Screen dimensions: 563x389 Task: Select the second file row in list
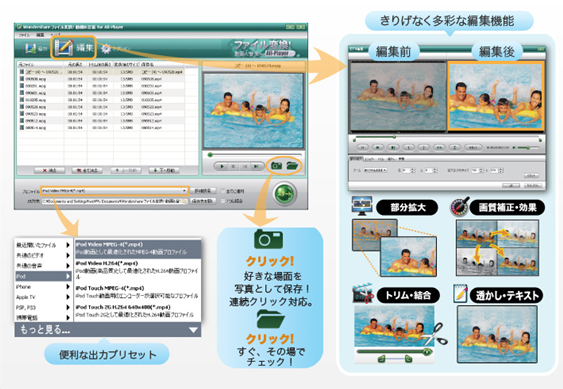pos(102,79)
